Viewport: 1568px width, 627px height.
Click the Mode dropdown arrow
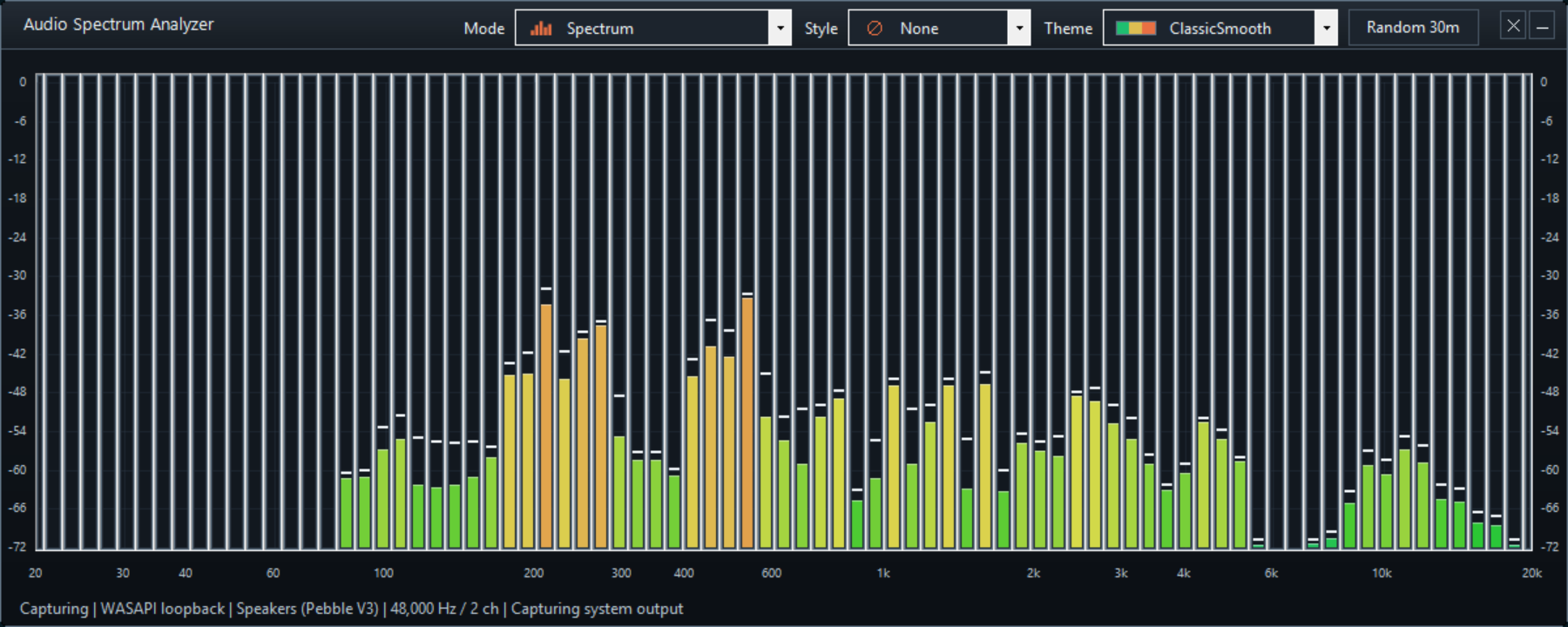click(781, 28)
